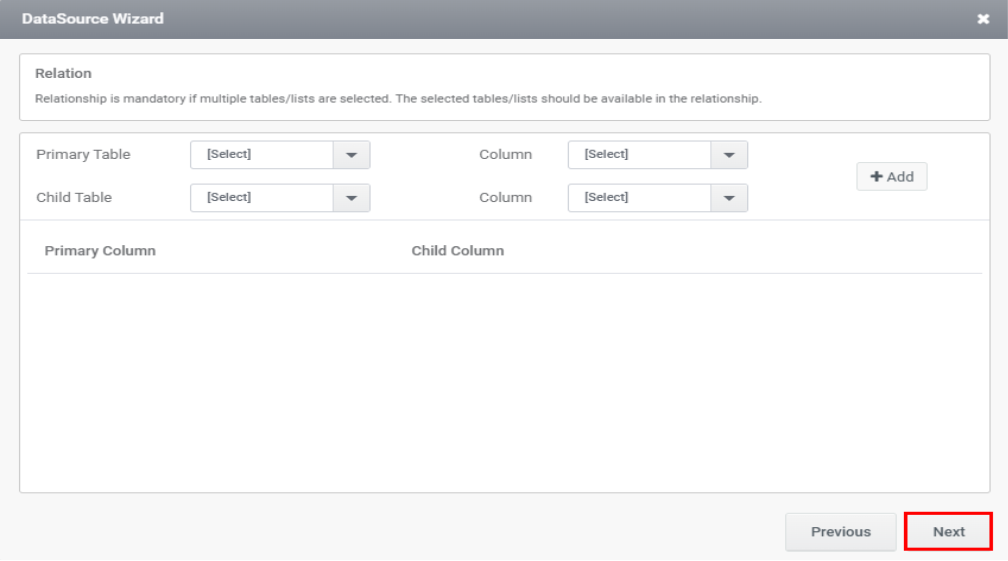Click the plus icon on Add button

876,177
